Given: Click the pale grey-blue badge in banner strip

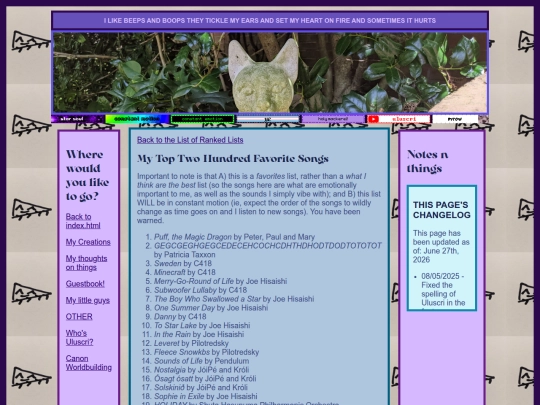Looking at the screenshot, I should 268,119.
